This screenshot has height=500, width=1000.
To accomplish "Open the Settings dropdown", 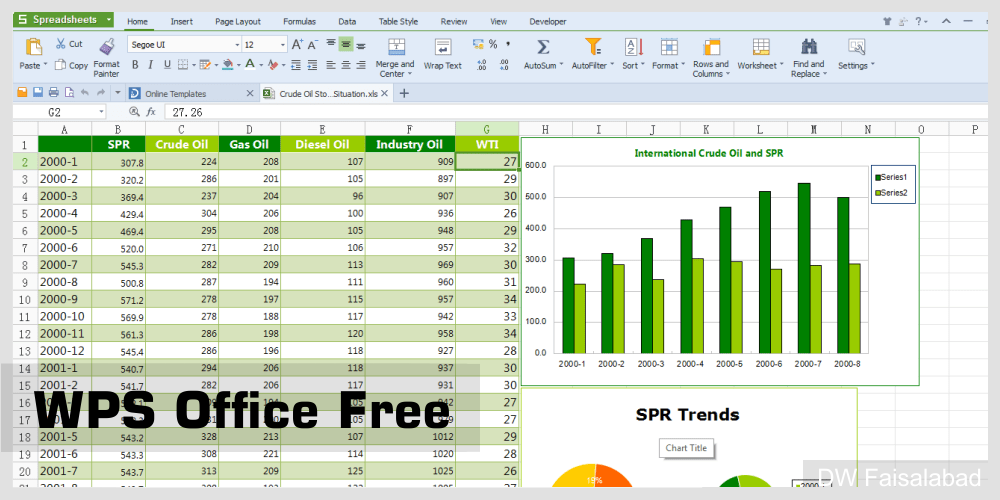I will (x=872, y=65).
